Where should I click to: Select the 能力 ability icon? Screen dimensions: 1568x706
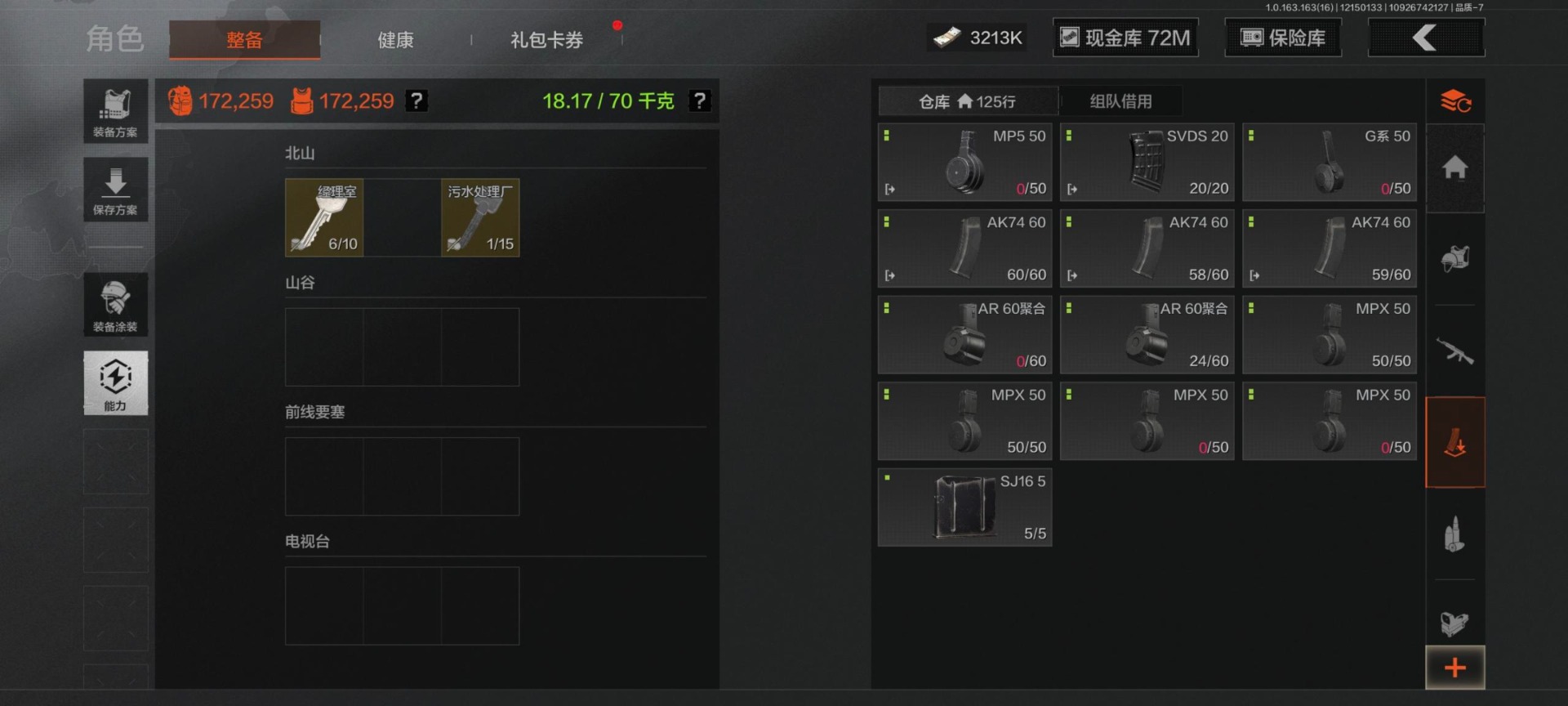pos(115,383)
